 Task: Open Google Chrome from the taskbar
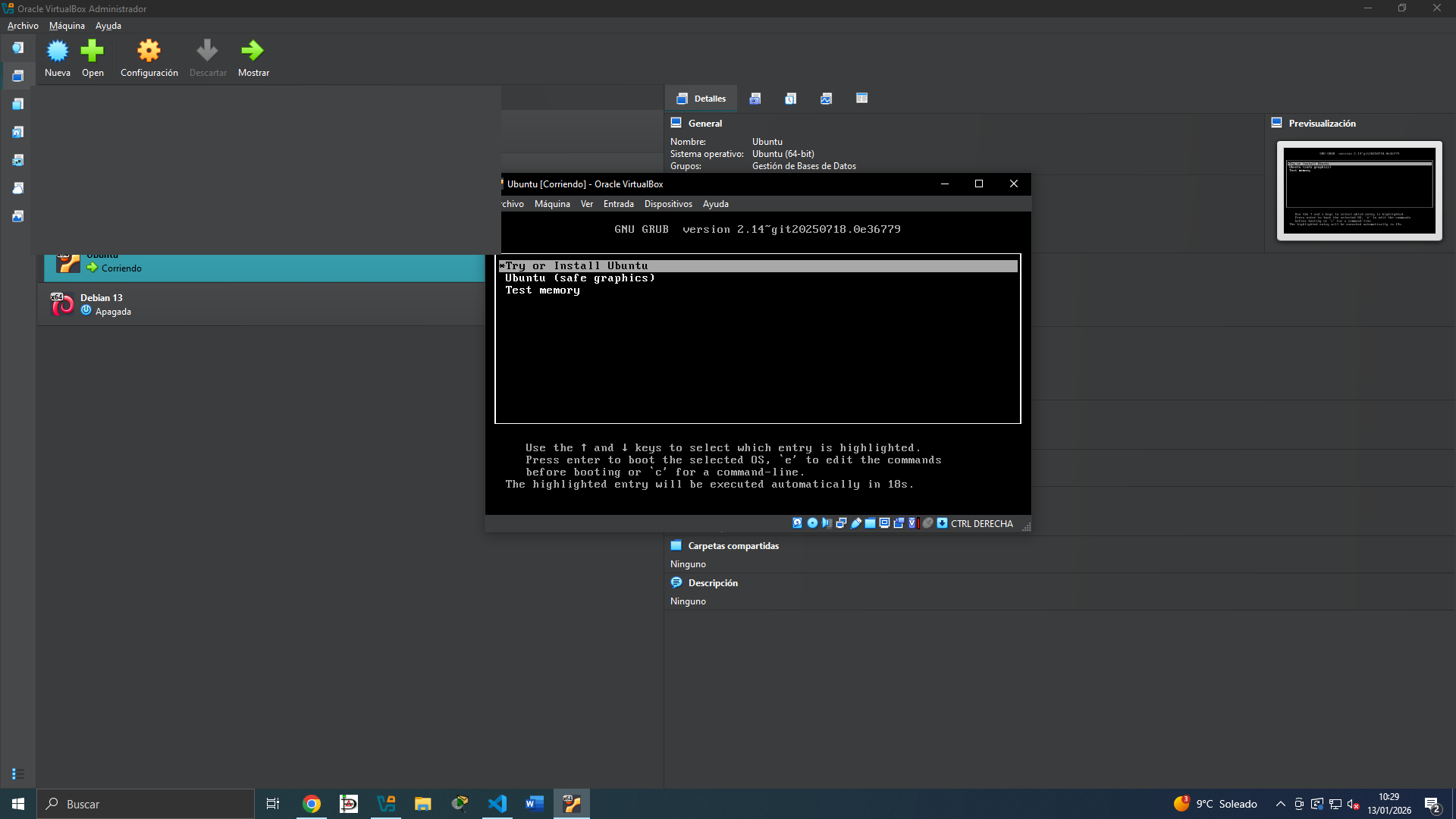pos(312,804)
